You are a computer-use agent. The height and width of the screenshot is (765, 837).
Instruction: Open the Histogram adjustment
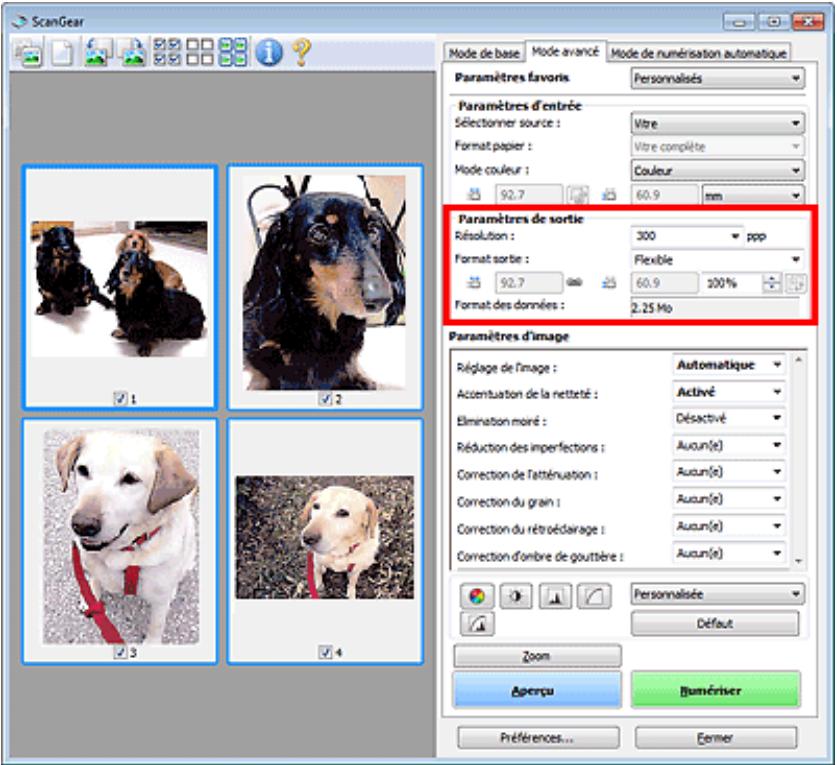click(x=555, y=596)
